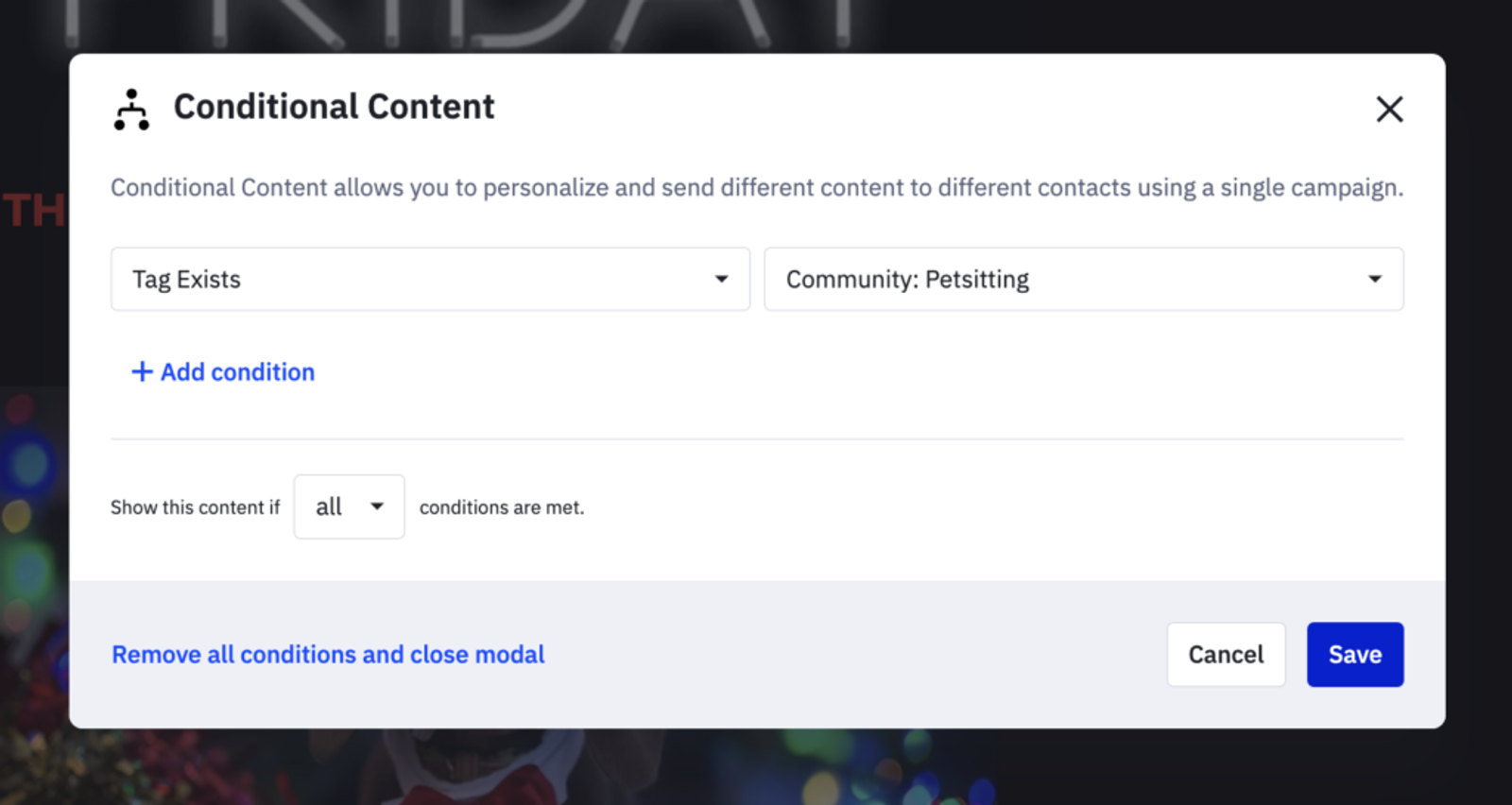
Task: Open the Tag Exists condition dropdown
Action: click(x=429, y=280)
